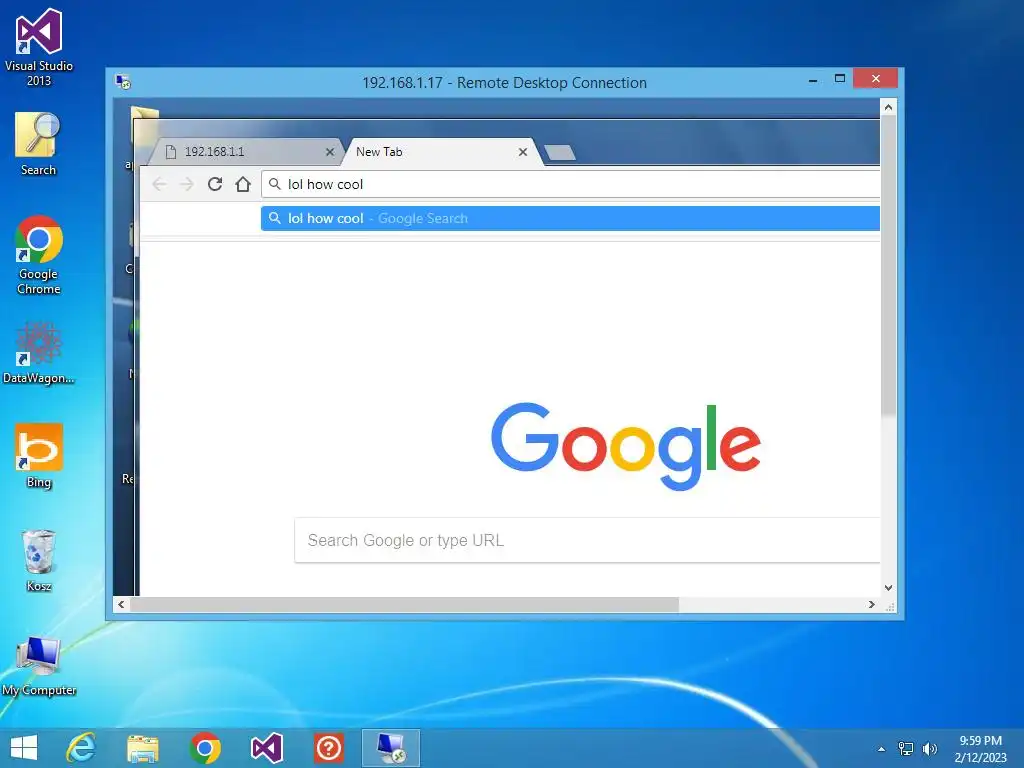The width and height of the screenshot is (1024, 768).
Task: Close the New Tab tab
Action: click(522, 152)
